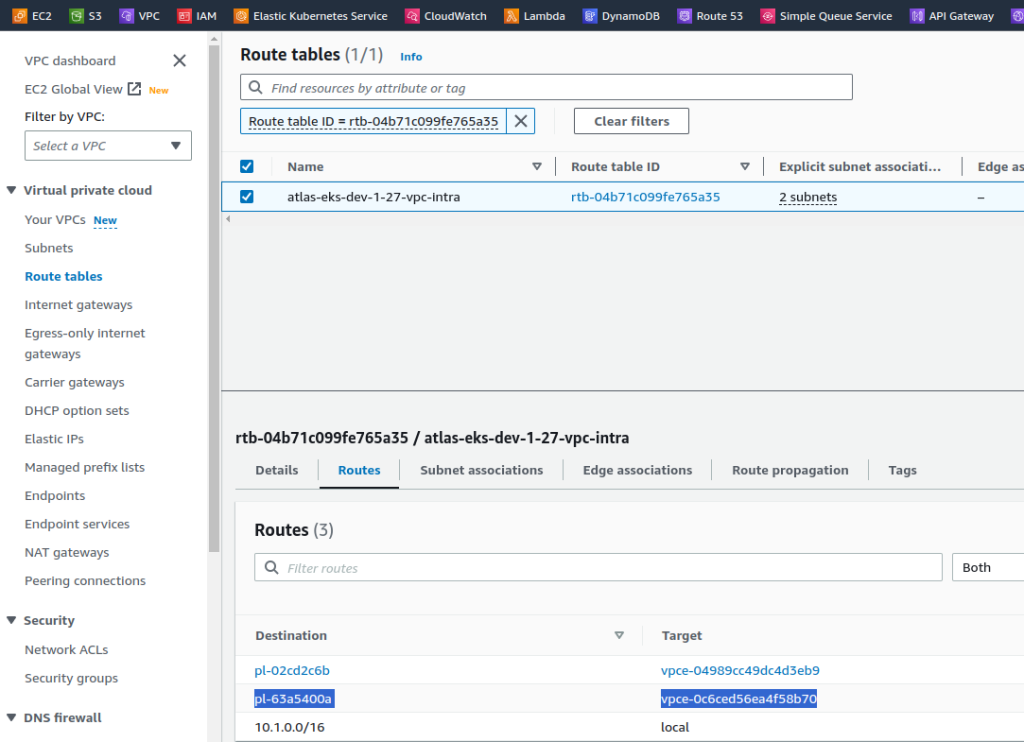
Task: Click the Filter routes search field
Action: 598,567
